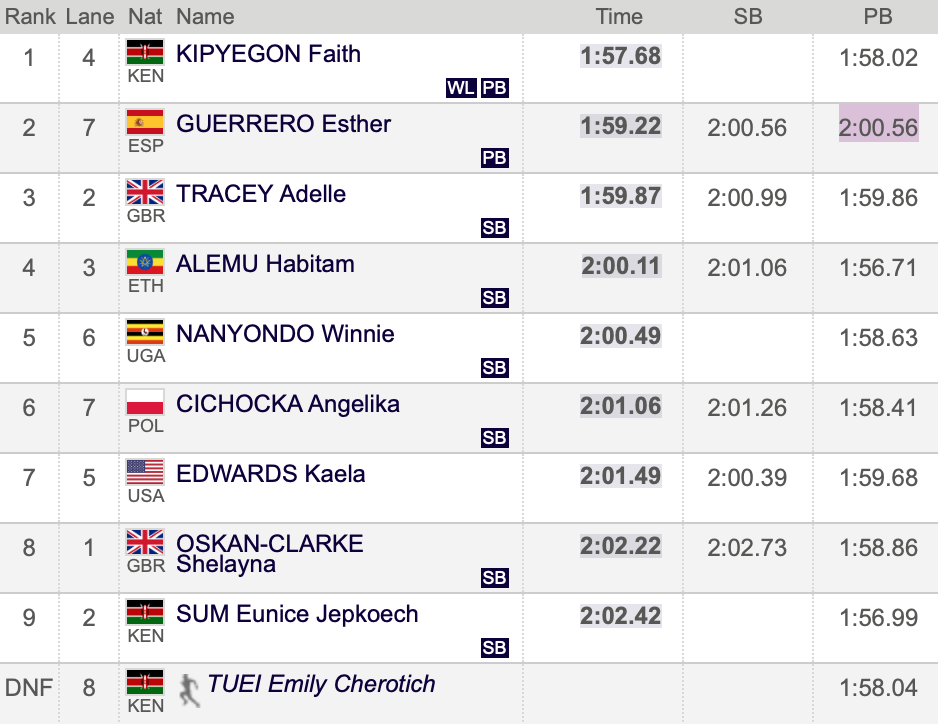Screen dimensions: 938x724
Task: Click the PB column header
Action: (878, 16)
